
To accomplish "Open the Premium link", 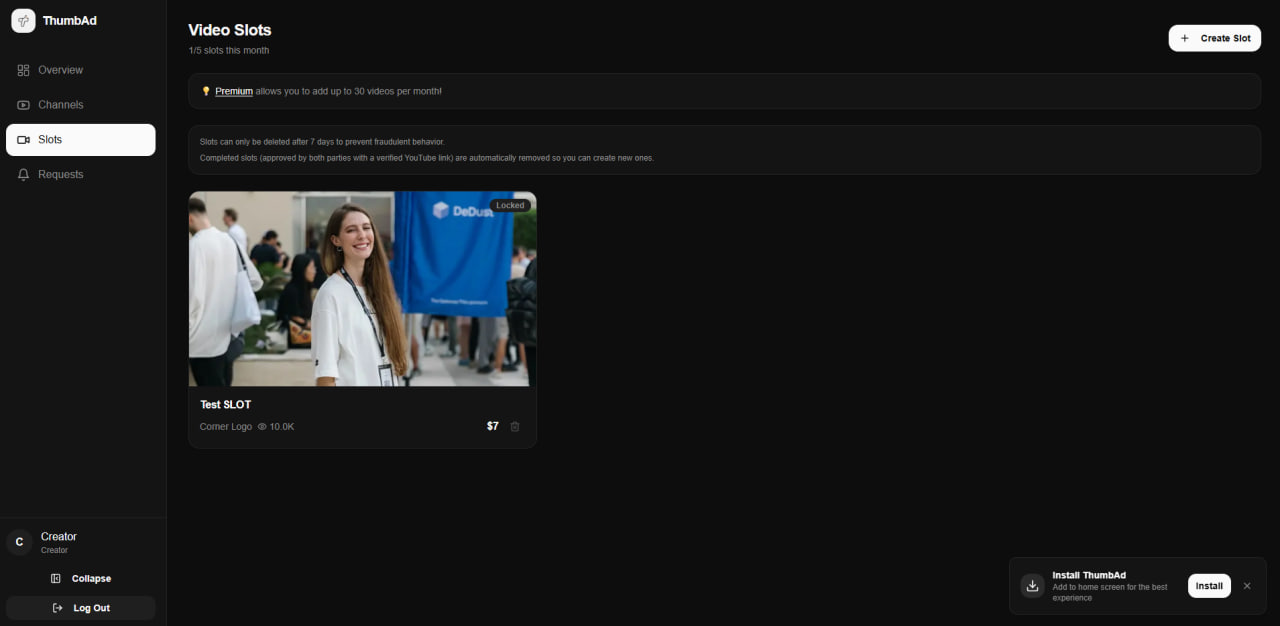I will 232,90.
